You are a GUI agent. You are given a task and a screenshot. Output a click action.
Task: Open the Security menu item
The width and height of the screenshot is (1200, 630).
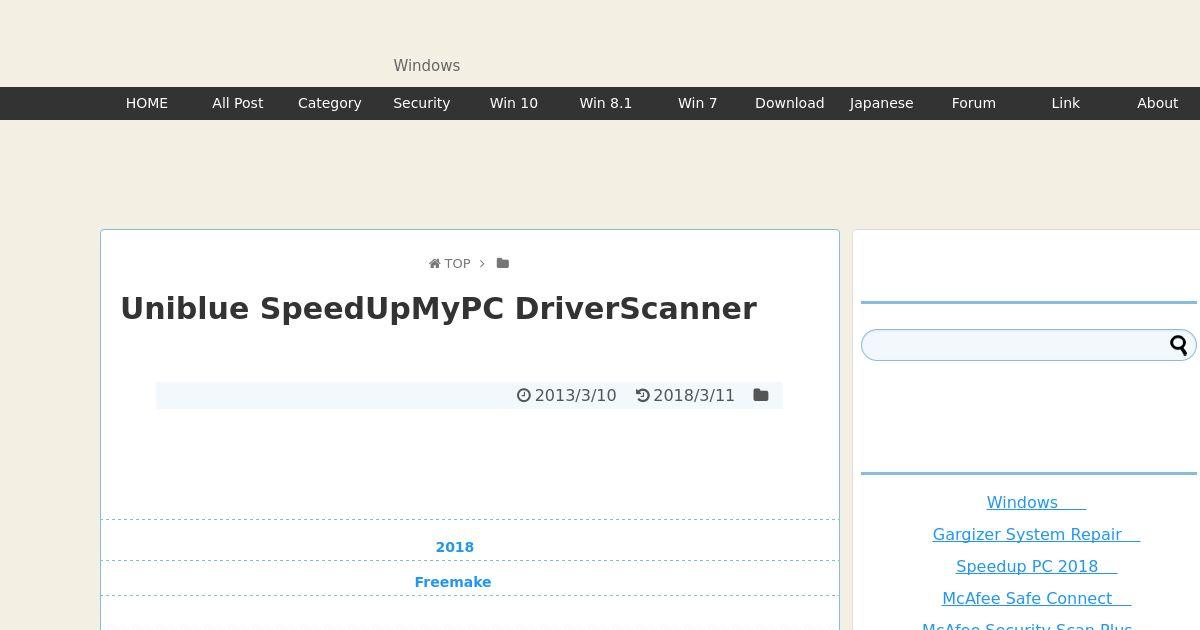pos(422,103)
